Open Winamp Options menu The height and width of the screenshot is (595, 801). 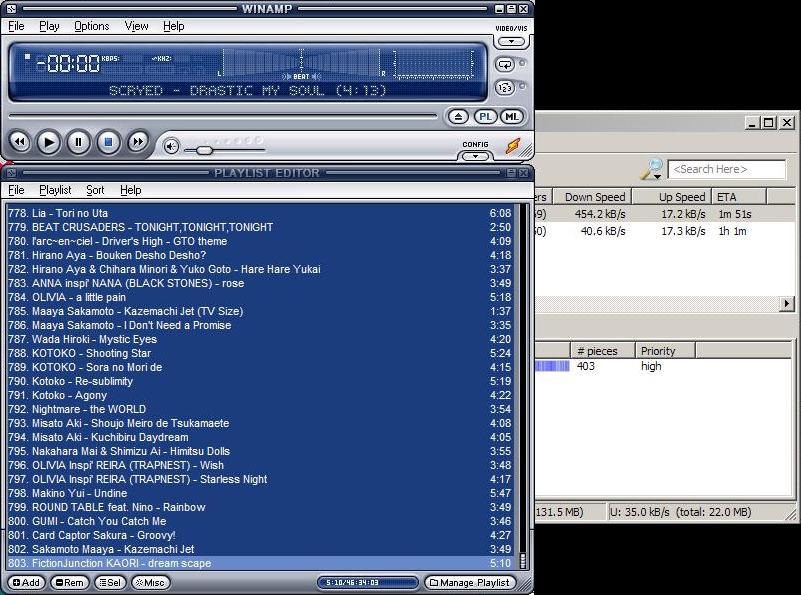click(91, 26)
